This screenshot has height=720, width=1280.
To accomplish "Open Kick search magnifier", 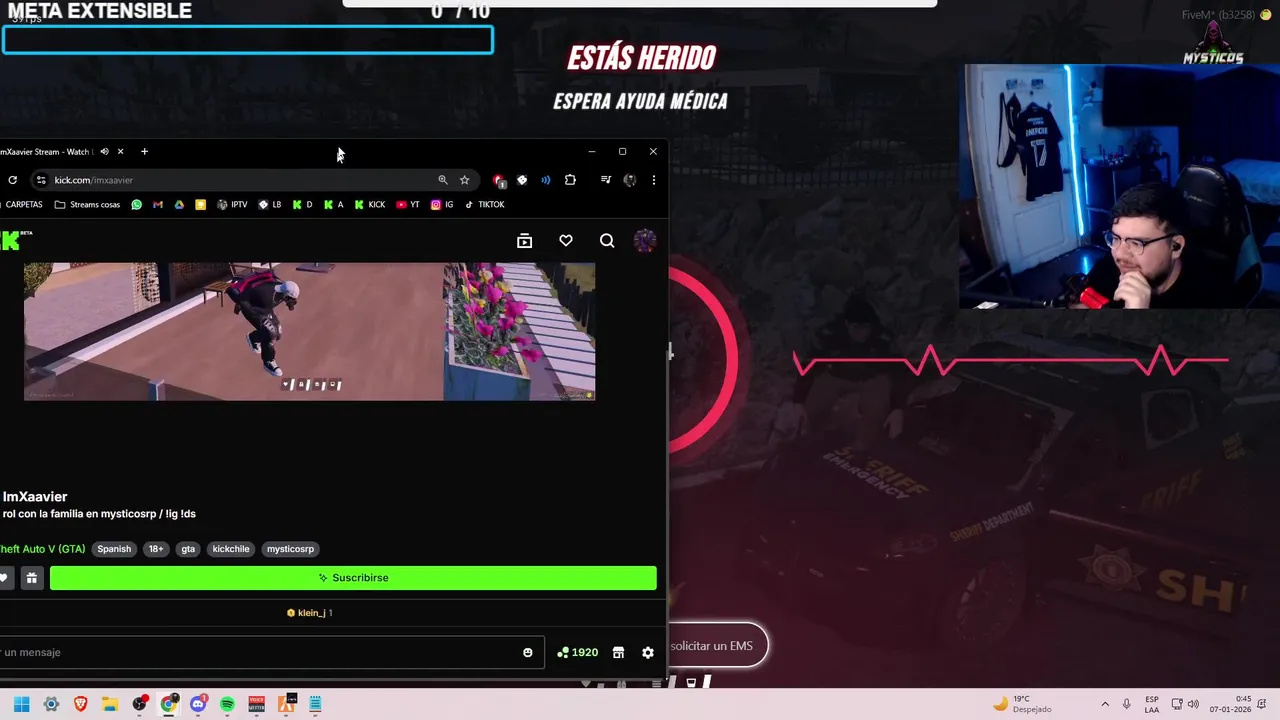I will (x=607, y=241).
